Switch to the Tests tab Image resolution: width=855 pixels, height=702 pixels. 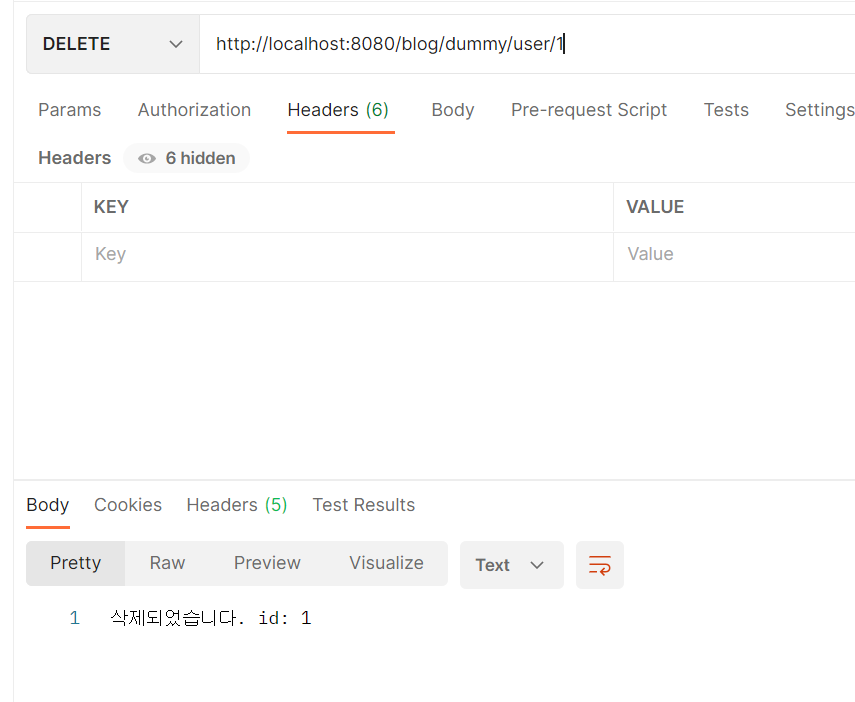point(726,110)
